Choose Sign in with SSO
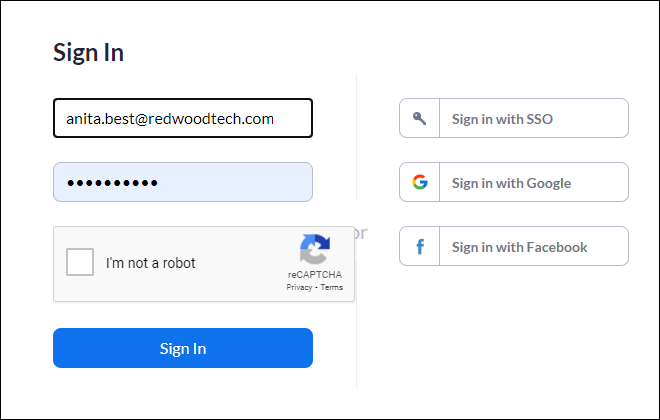 [514, 118]
